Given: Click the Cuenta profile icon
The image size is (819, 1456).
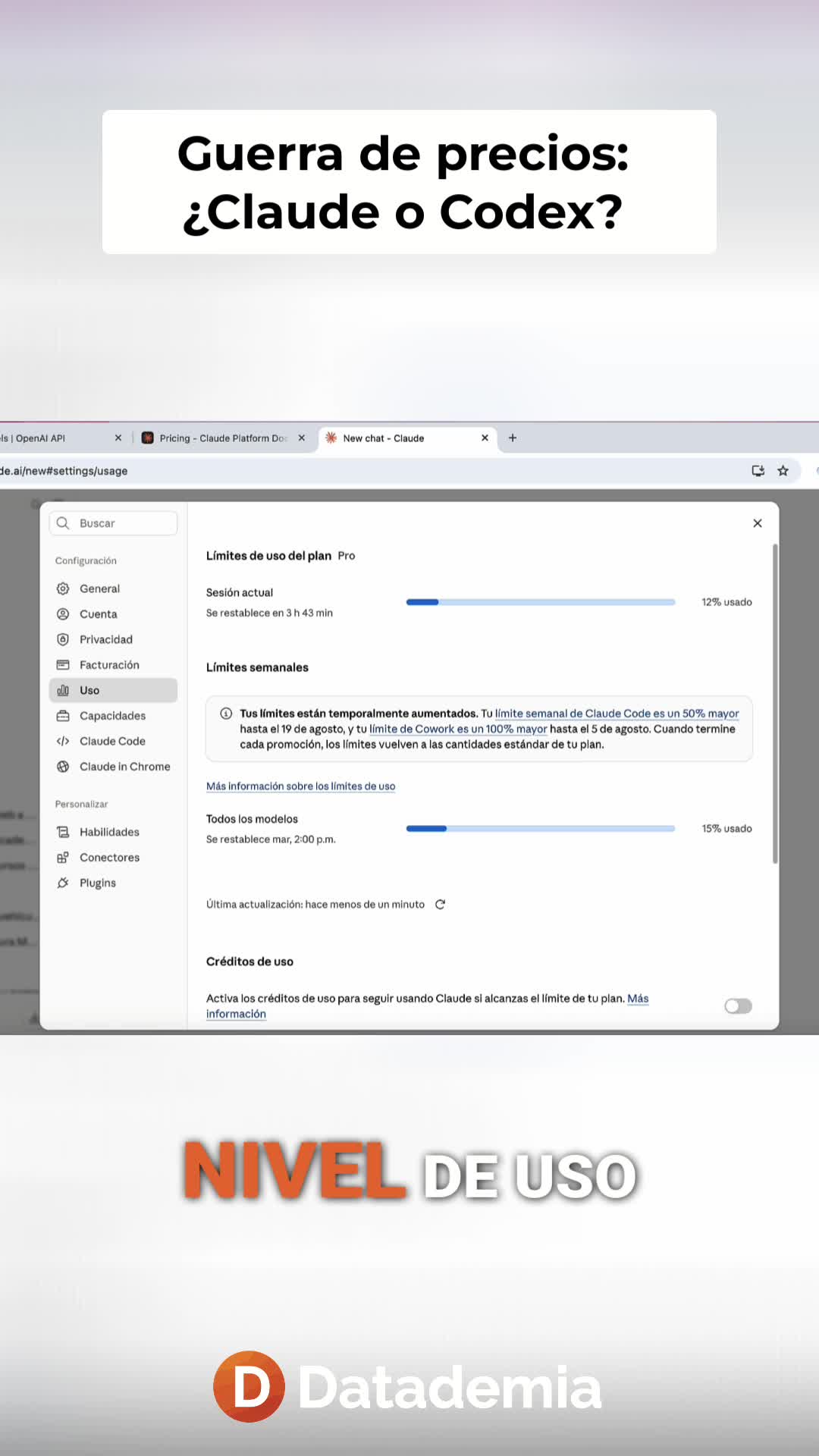Looking at the screenshot, I should point(63,614).
